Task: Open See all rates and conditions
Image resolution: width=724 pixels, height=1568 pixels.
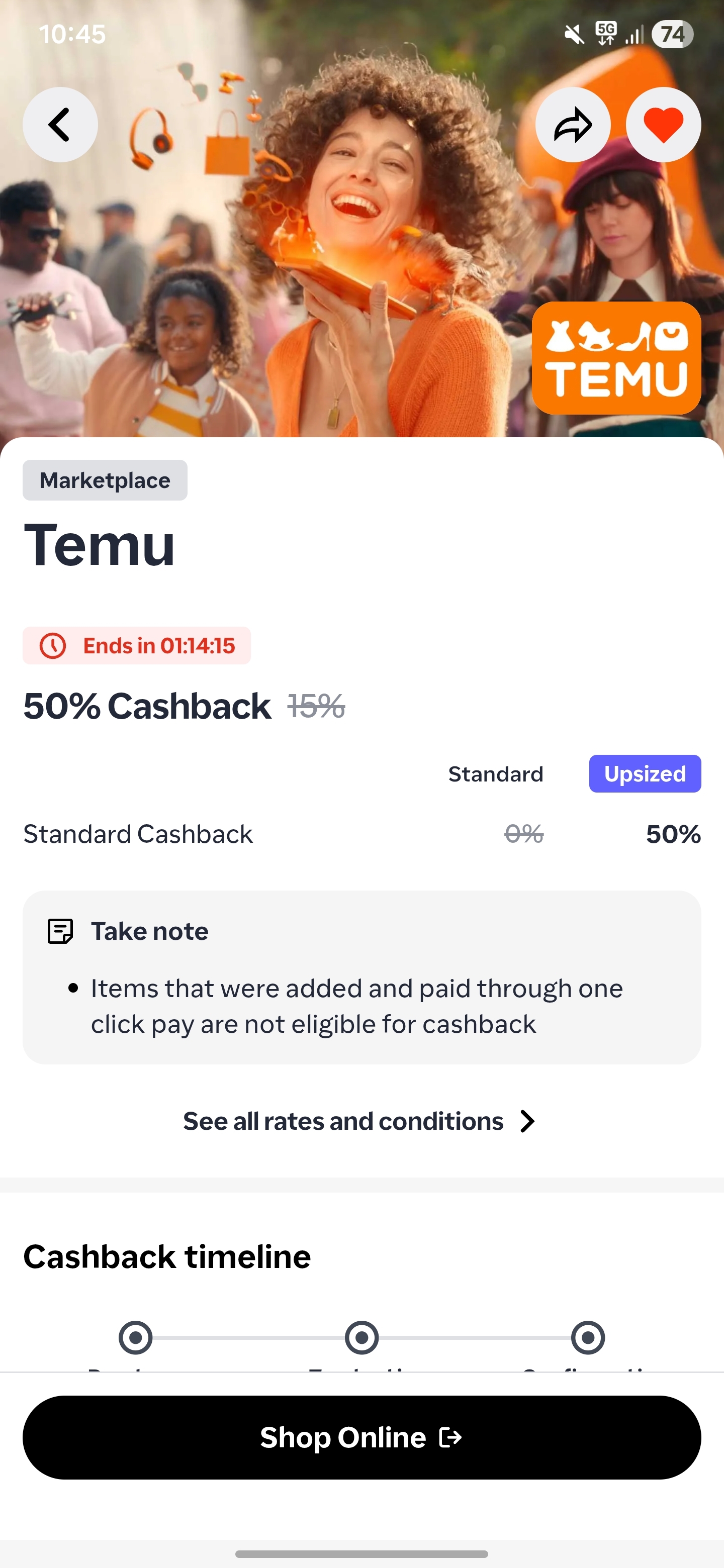Action: 343,1121
